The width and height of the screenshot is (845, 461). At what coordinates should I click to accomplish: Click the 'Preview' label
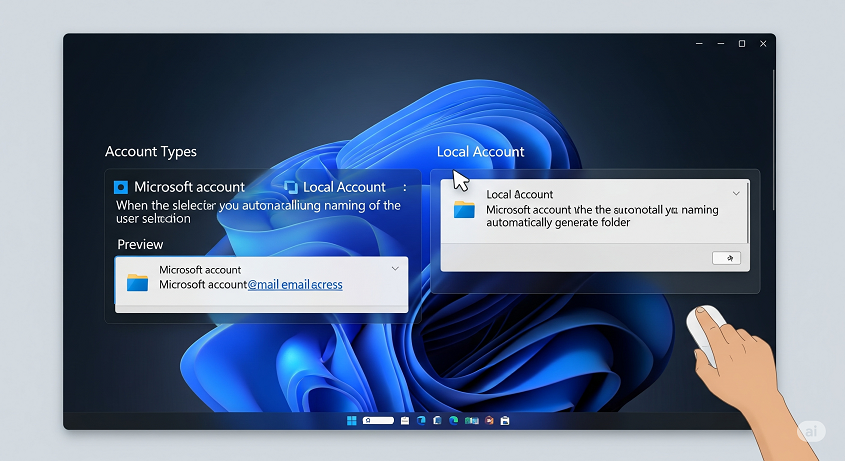point(140,244)
